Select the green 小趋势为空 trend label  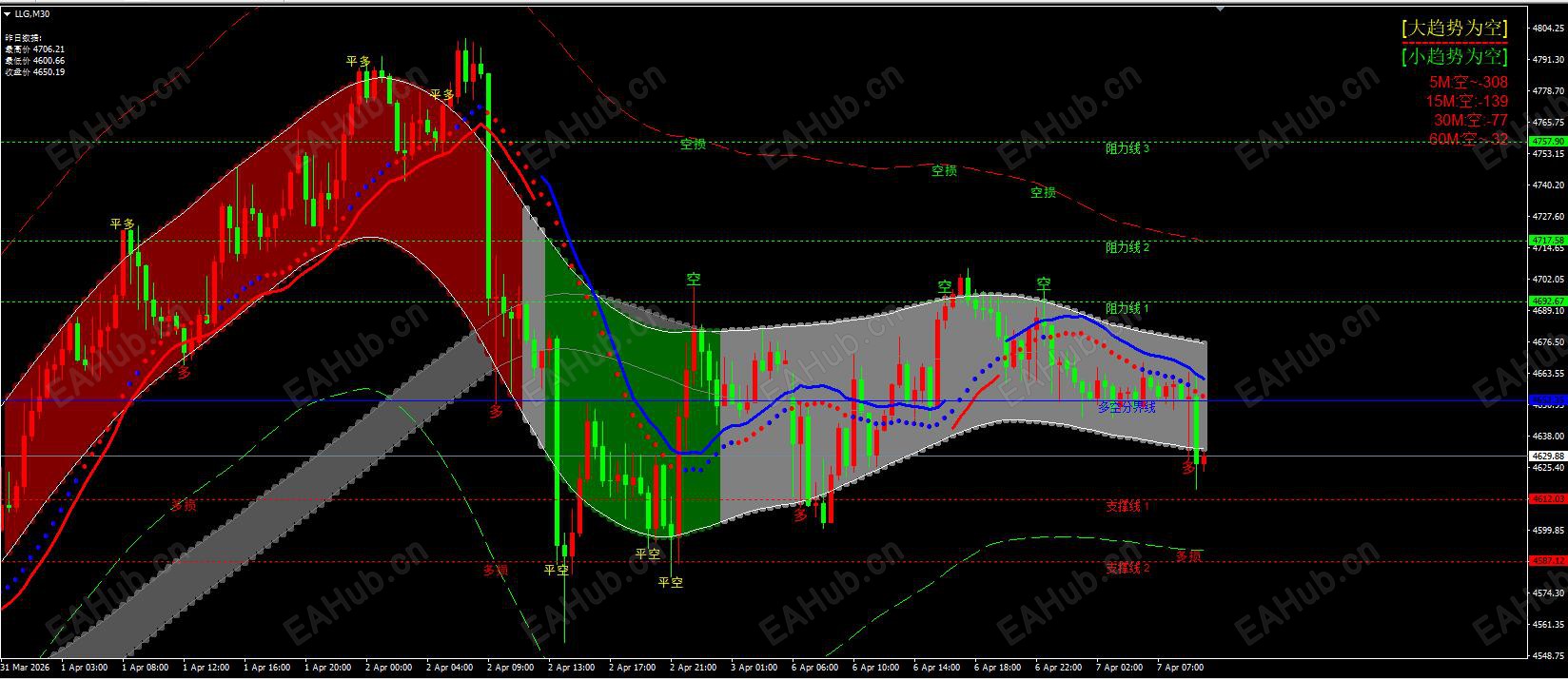point(1455,56)
